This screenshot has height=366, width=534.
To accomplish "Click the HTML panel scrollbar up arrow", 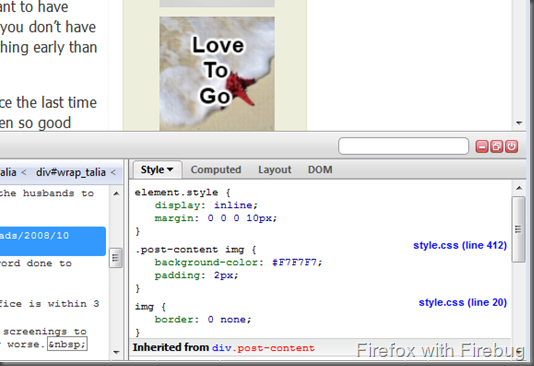I will (x=116, y=193).
